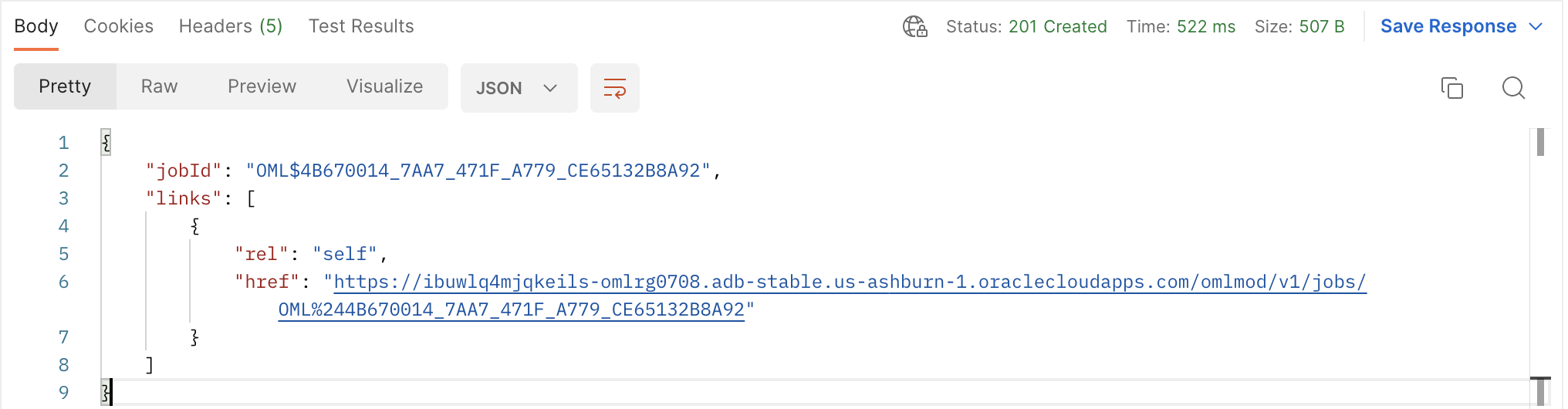Select the Headers (5) tab

pyautogui.click(x=231, y=27)
